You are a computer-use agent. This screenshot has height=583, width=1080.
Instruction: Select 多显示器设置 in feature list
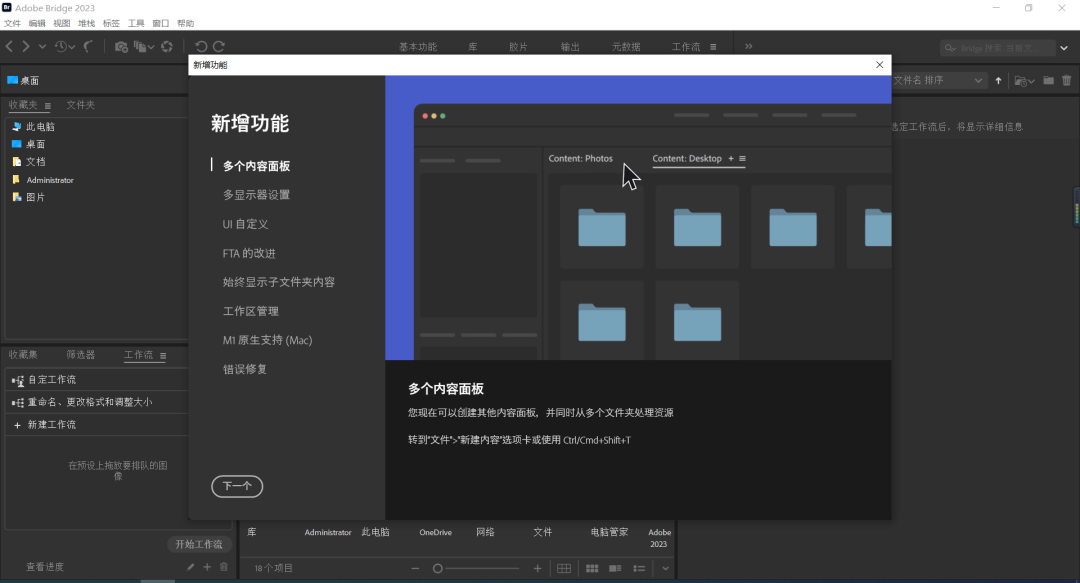pos(256,195)
